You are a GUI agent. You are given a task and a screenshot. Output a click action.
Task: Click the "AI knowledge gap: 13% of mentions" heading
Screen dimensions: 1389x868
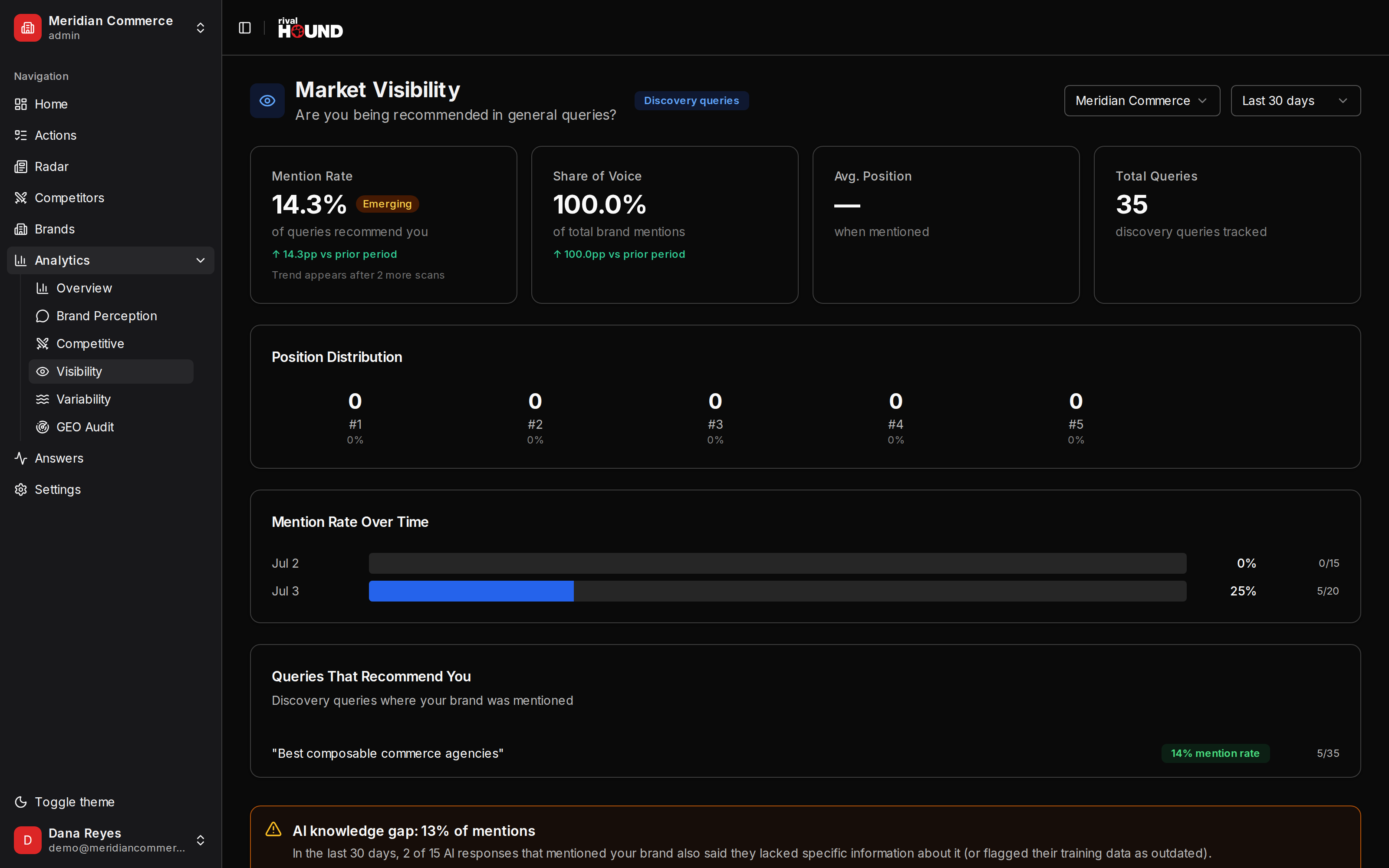(414, 831)
